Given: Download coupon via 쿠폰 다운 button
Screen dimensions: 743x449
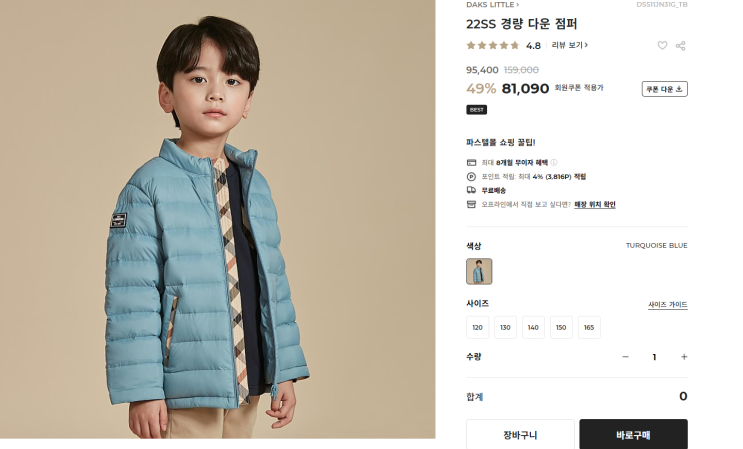Looking at the screenshot, I should pos(664,89).
